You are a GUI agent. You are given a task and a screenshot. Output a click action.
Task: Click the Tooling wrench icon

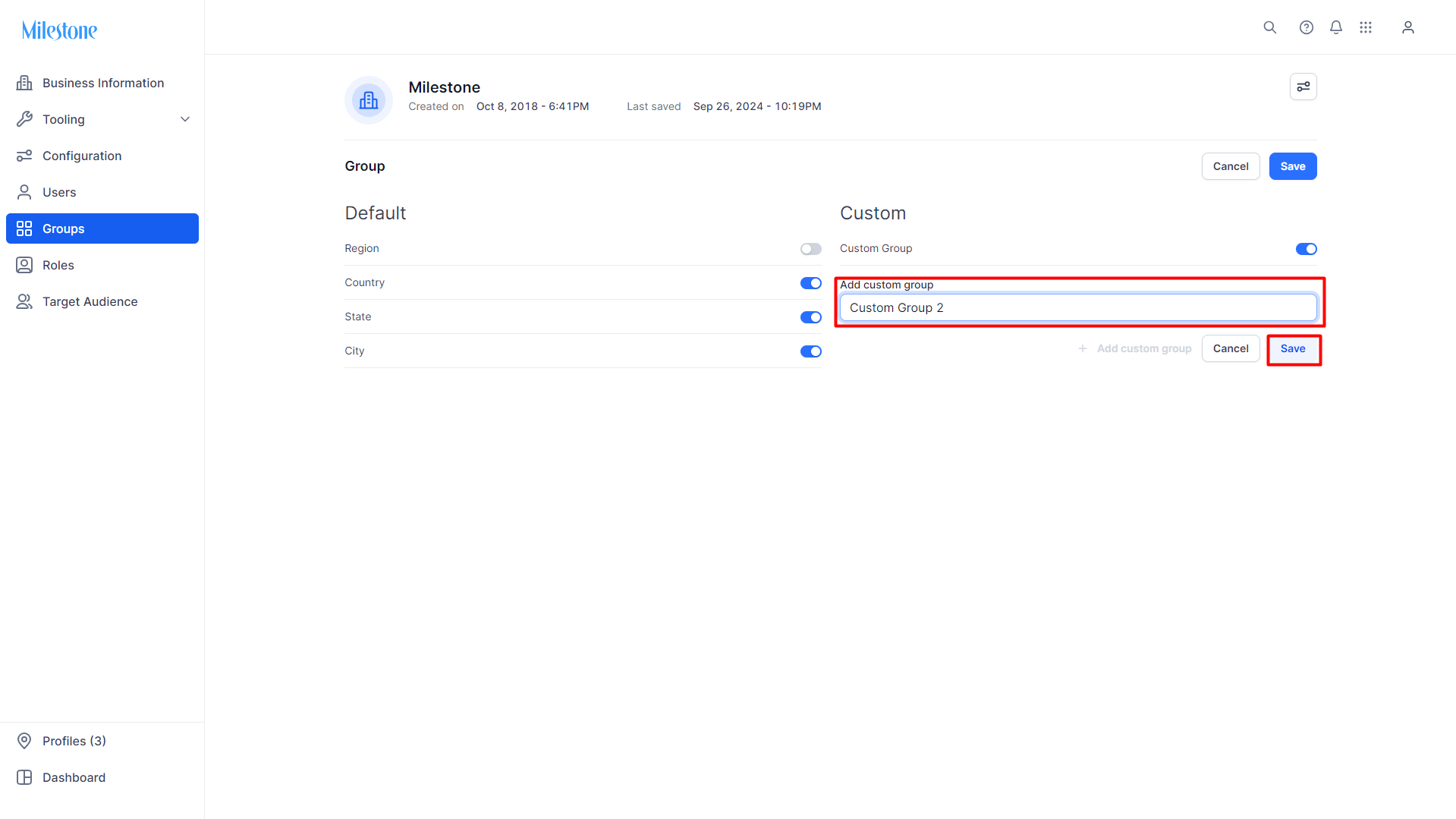pos(24,119)
